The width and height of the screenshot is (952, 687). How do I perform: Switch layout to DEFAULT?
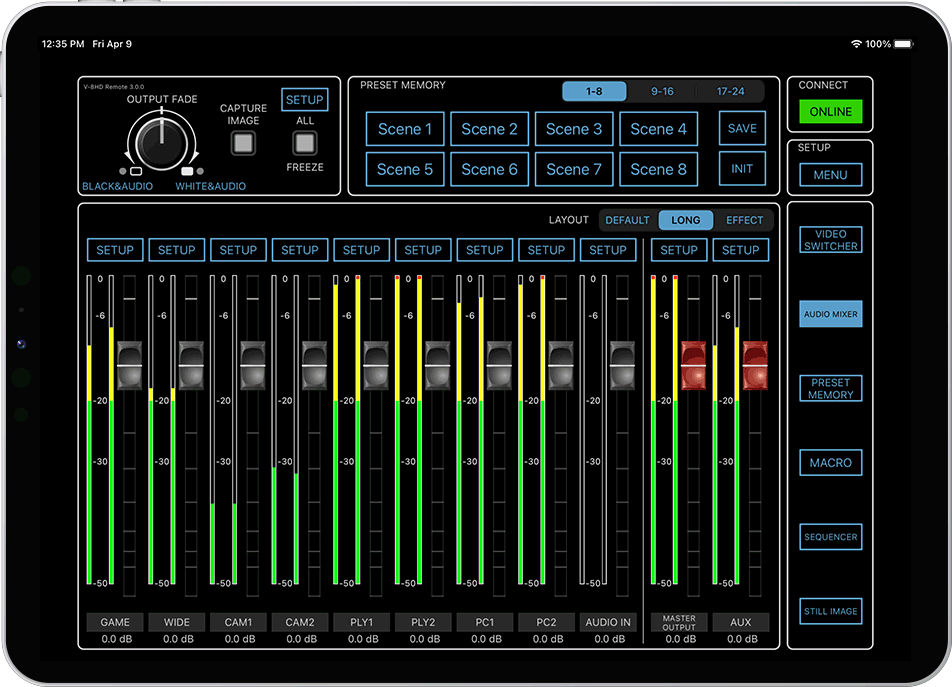[627, 219]
